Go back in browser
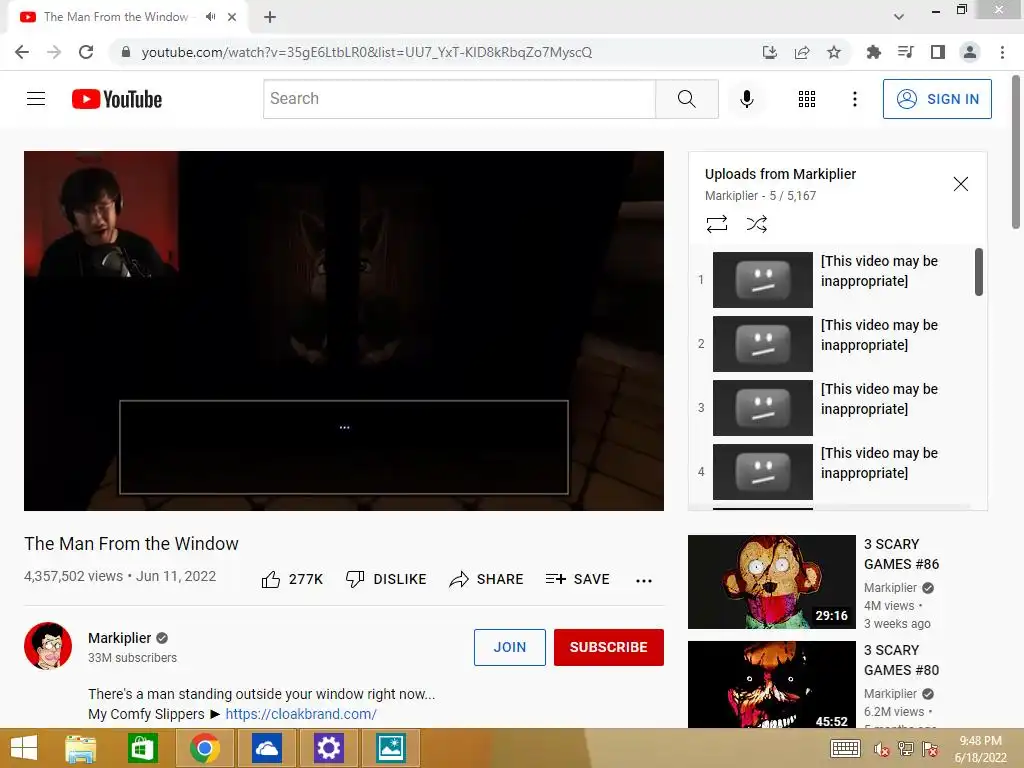The image size is (1024, 768). coord(22,52)
